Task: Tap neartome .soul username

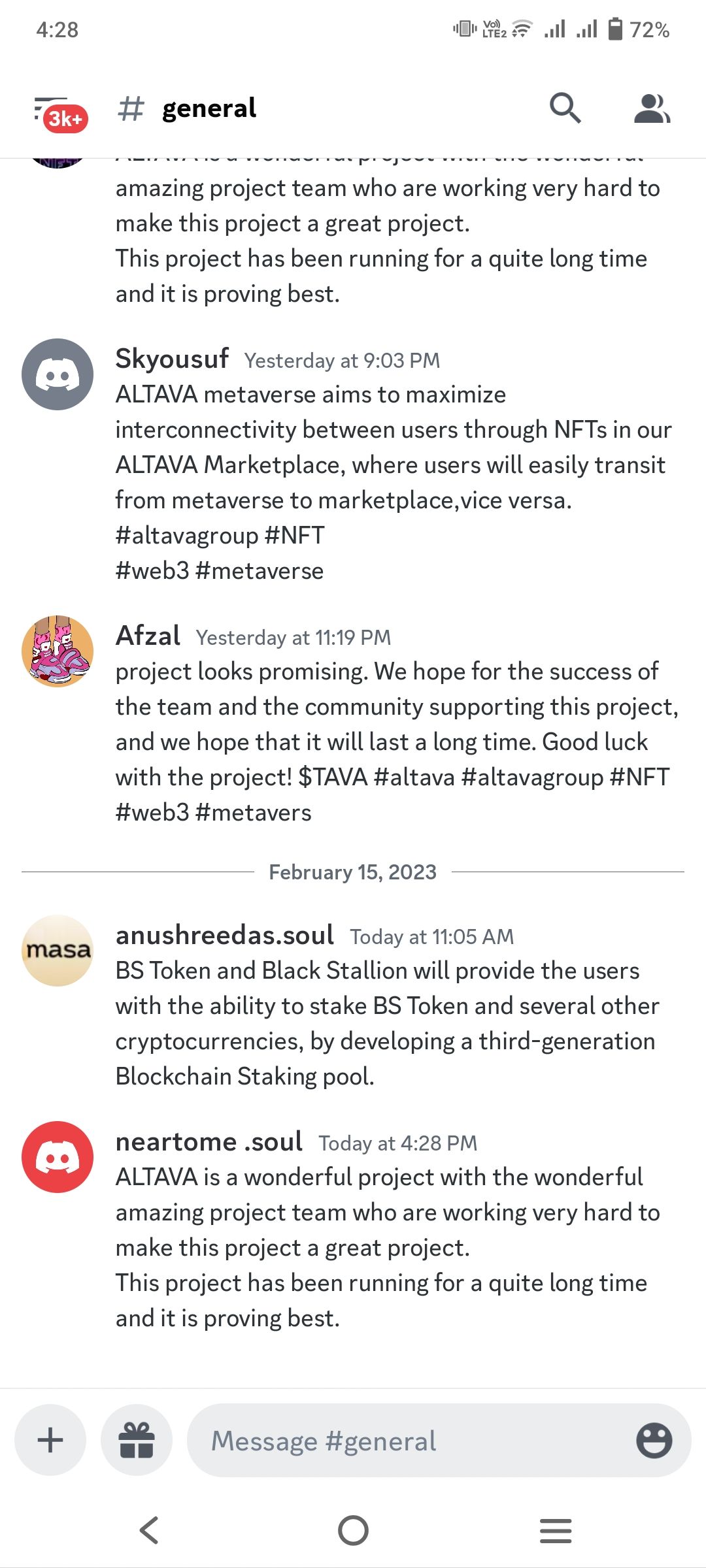Action: click(x=209, y=1141)
